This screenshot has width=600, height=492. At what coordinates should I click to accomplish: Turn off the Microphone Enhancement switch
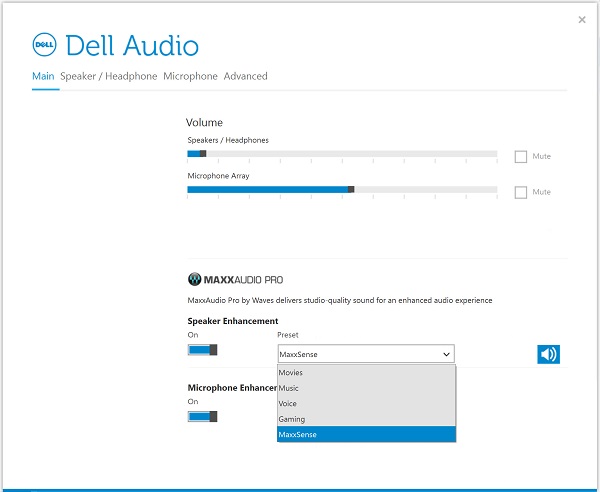pos(202,416)
